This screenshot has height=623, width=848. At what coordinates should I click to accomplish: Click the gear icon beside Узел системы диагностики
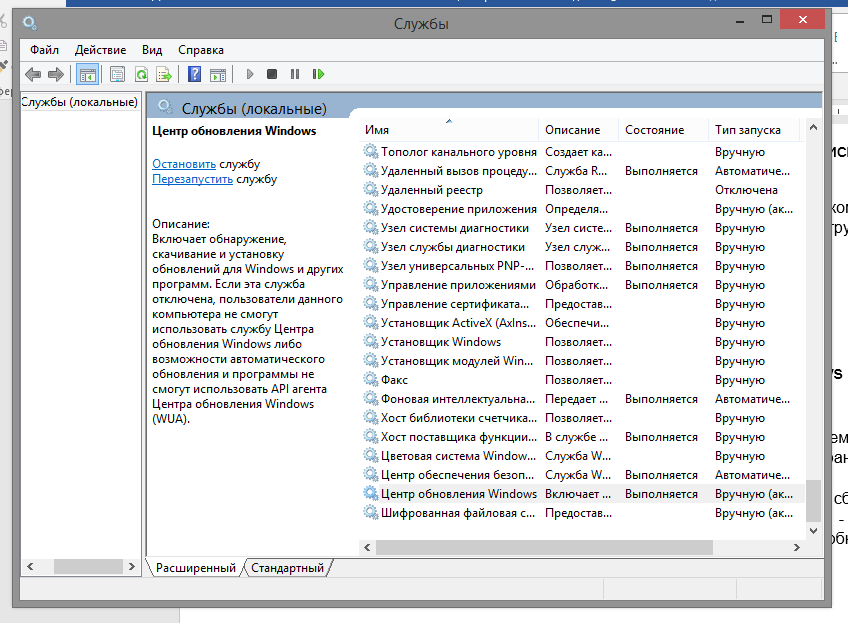pyautogui.click(x=370, y=228)
